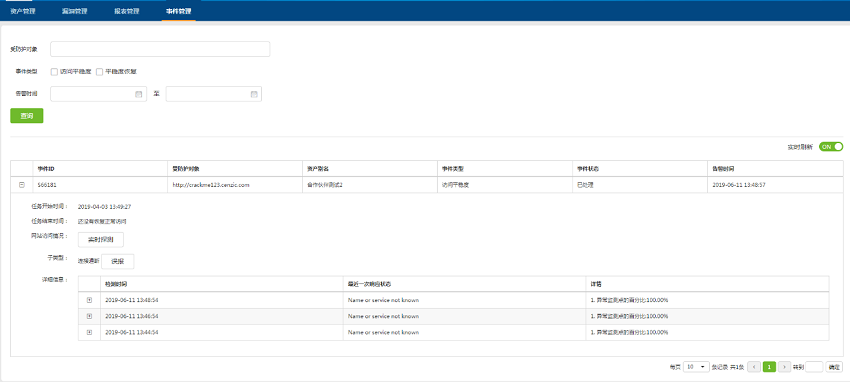This screenshot has height=382, width=850.
Task: Expand detail row 2019-06-11 13:46:54
Action: (89, 316)
